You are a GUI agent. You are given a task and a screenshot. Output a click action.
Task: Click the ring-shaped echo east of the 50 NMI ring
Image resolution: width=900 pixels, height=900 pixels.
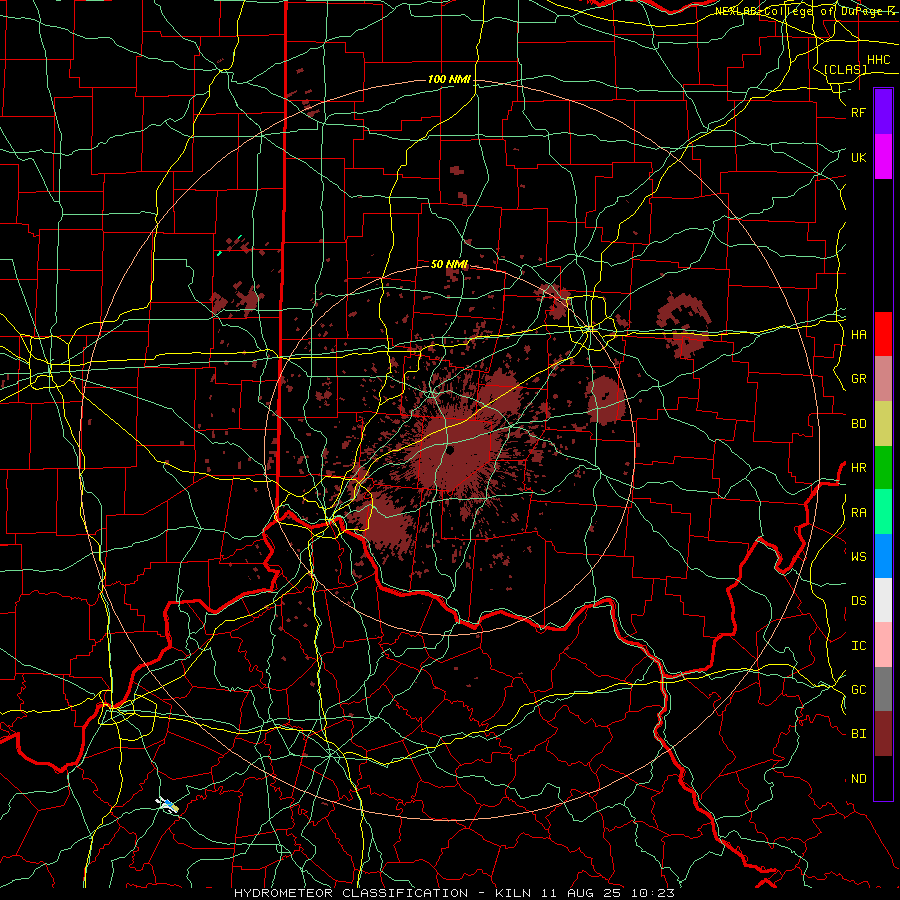coord(684,325)
